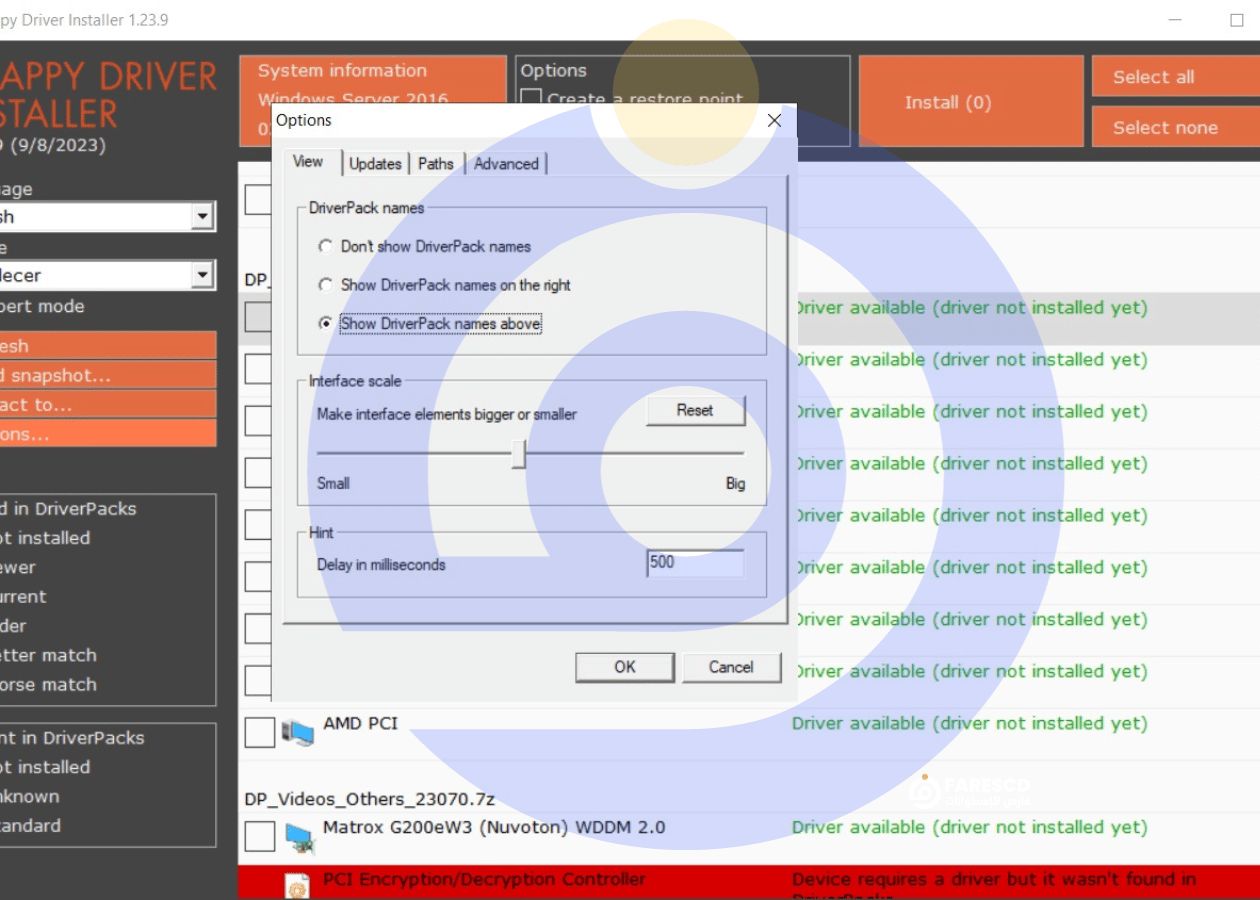Screen dimensions: 1260x900
Task: Click Select none button
Action: (x=1176, y=127)
